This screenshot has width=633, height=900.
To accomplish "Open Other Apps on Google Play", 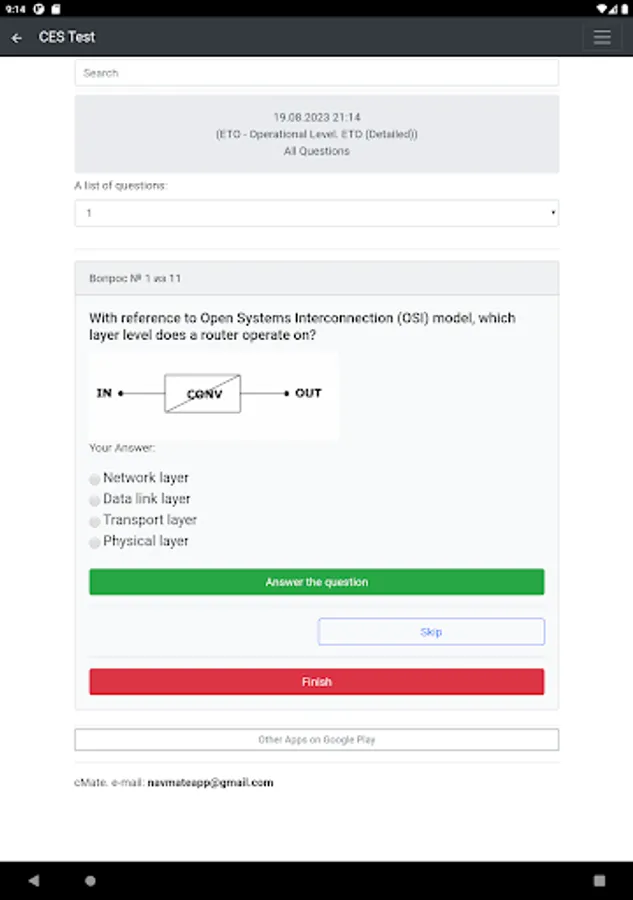I will [x=316, y=740].
